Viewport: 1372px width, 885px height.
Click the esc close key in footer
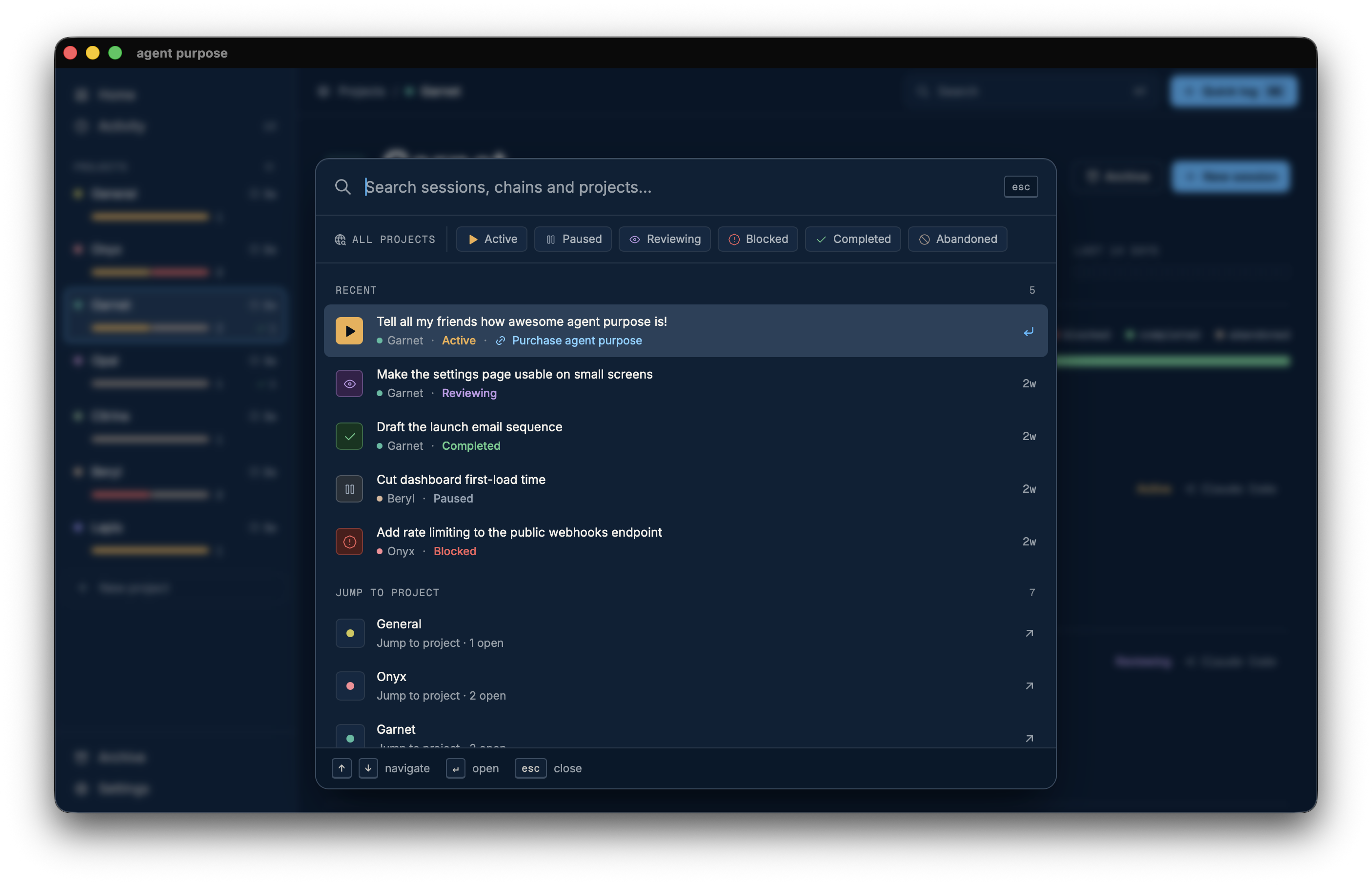(530, 768)
